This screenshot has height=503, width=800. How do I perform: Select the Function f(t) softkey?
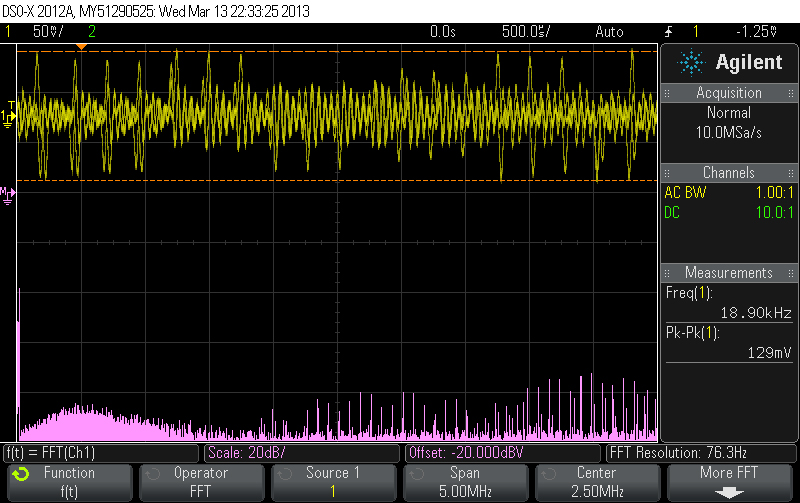70,482
